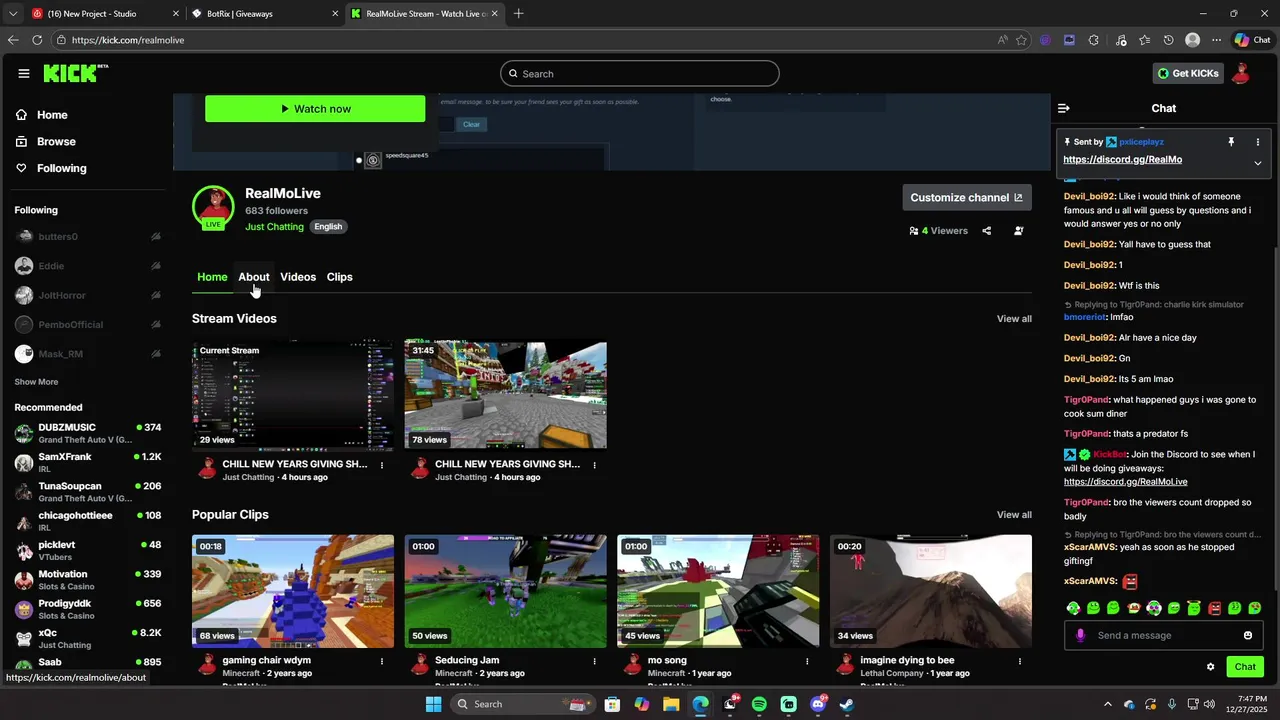
Task: Open pinned message three-dot options
Action: tap(1258, 142)
